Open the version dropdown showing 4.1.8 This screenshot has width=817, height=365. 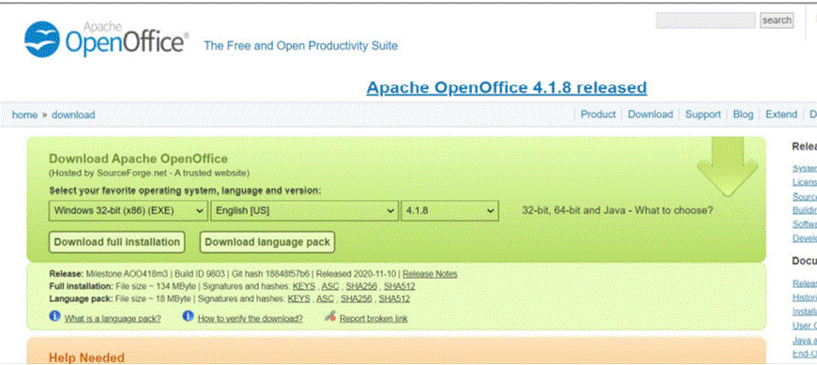click(x=450, y=211)
